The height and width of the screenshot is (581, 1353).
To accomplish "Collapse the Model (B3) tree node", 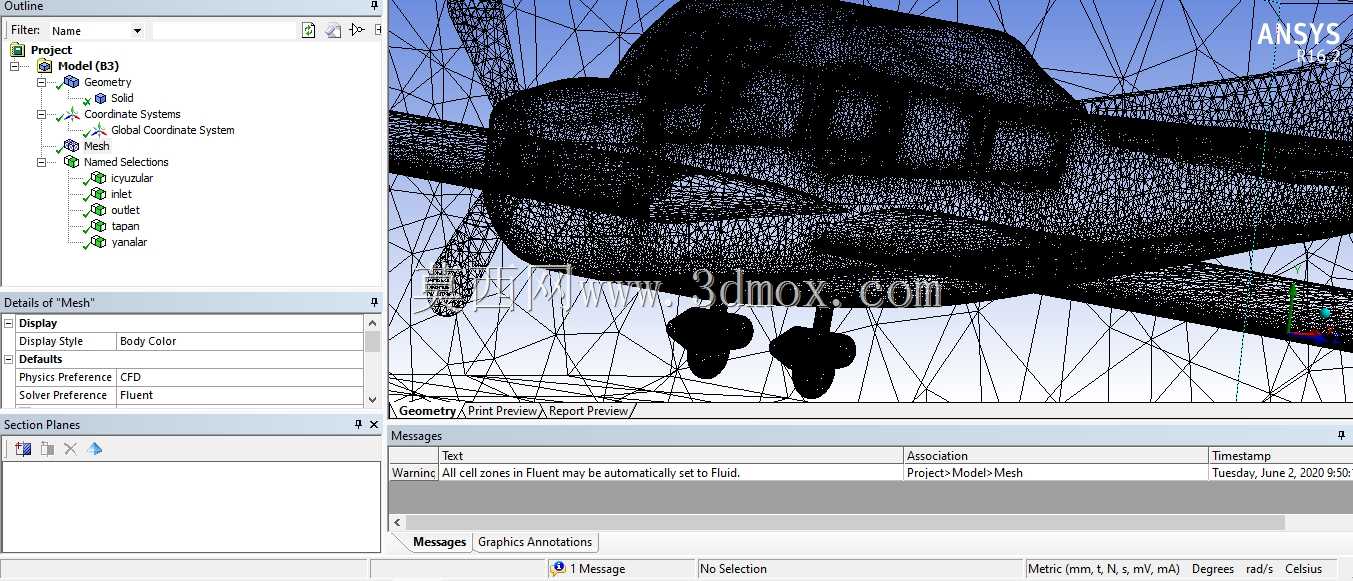I will pos(15,66).
